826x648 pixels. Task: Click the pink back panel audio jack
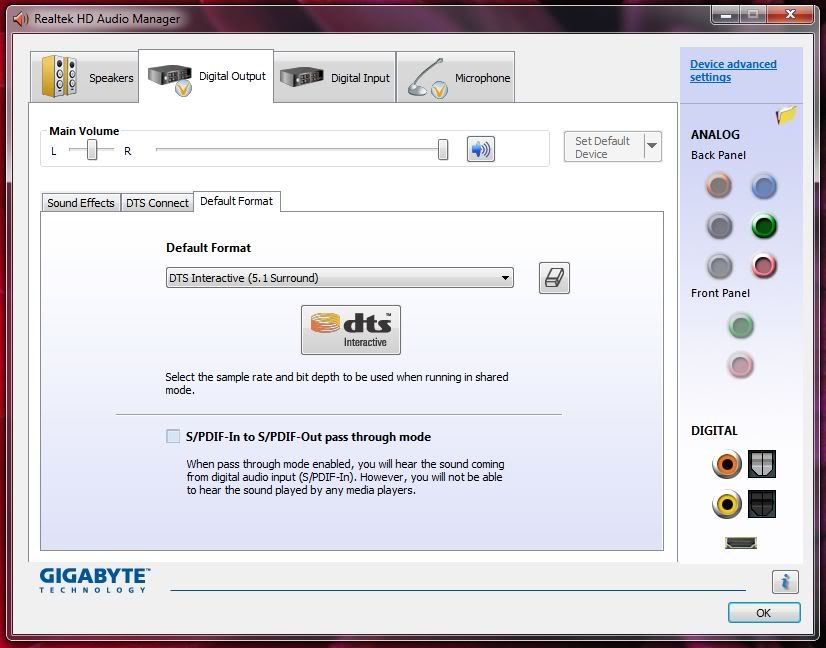[x=764, y=266]
